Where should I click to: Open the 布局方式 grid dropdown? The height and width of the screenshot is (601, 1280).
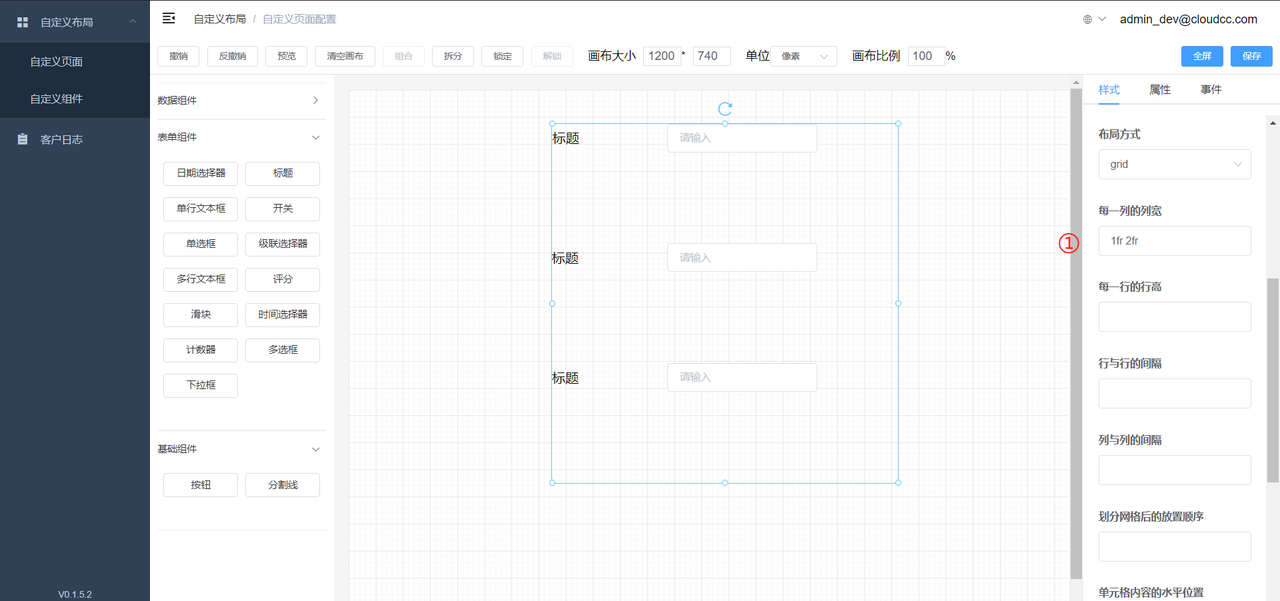point(1174,164)
